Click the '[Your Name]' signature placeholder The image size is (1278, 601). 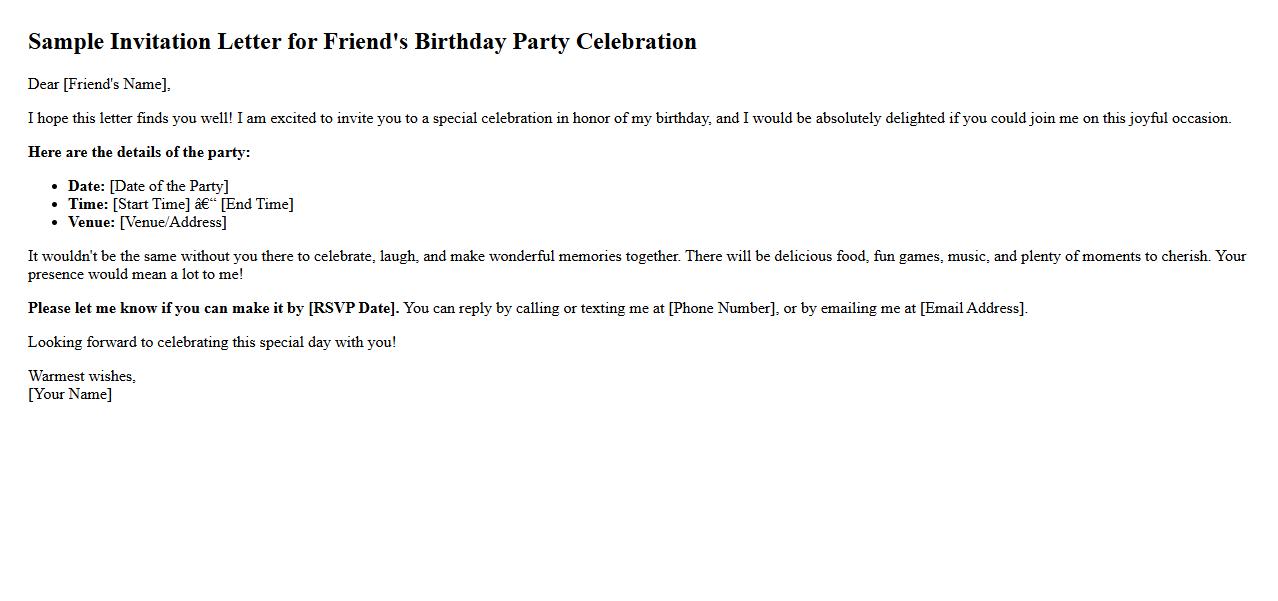click(70, 394)
